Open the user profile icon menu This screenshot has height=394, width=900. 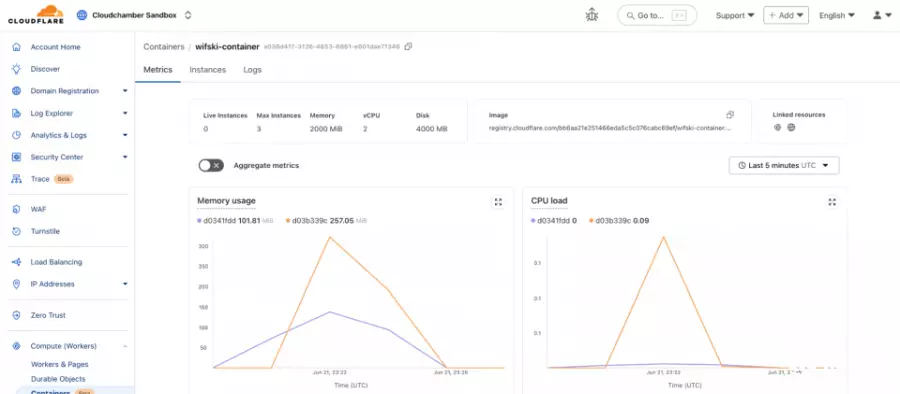coord(882,16)
